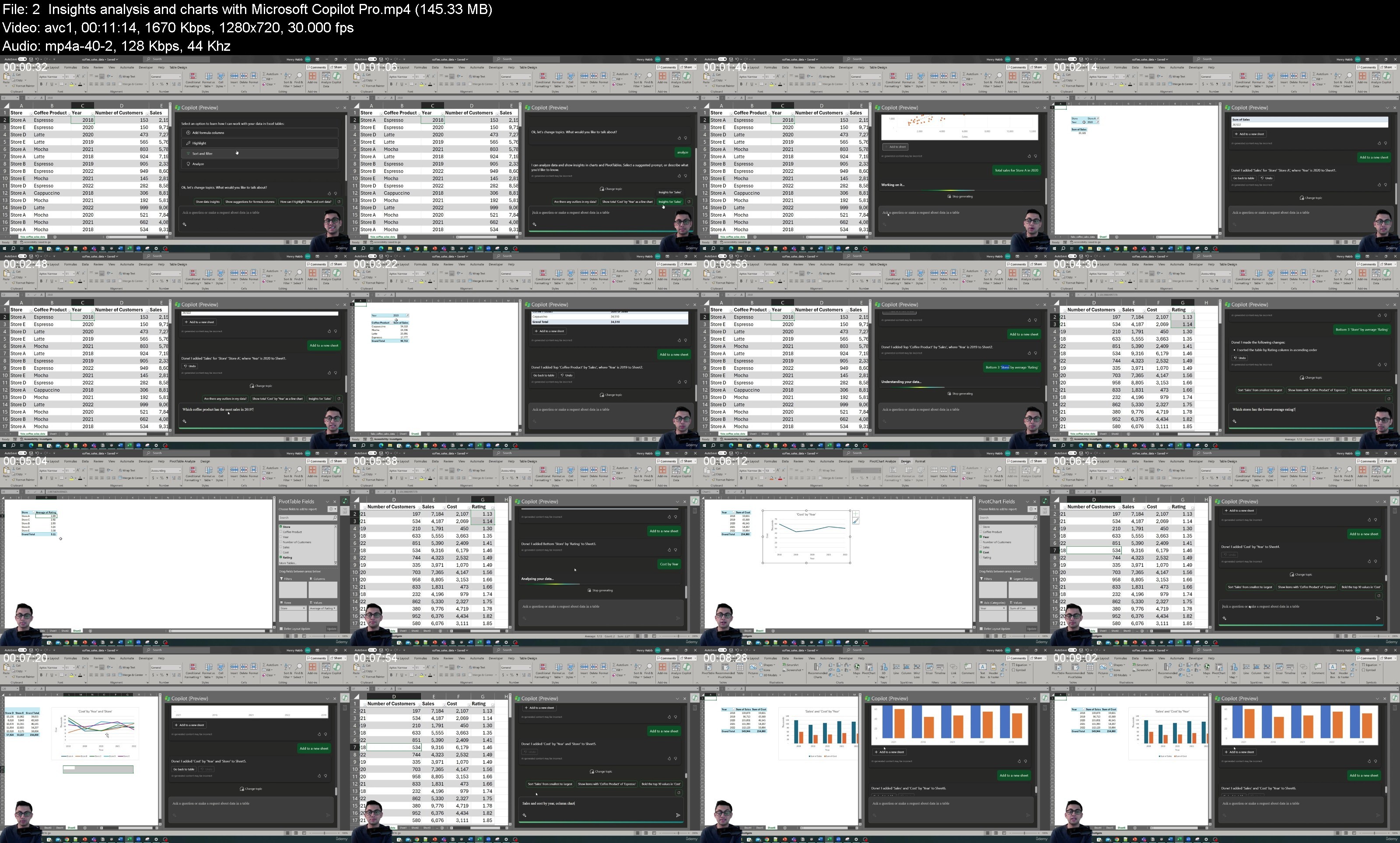Collapse Copilot pane chevron in 00:00:32 frame
Viewport: 1400px width, 843px height.
tap(337, 108)
